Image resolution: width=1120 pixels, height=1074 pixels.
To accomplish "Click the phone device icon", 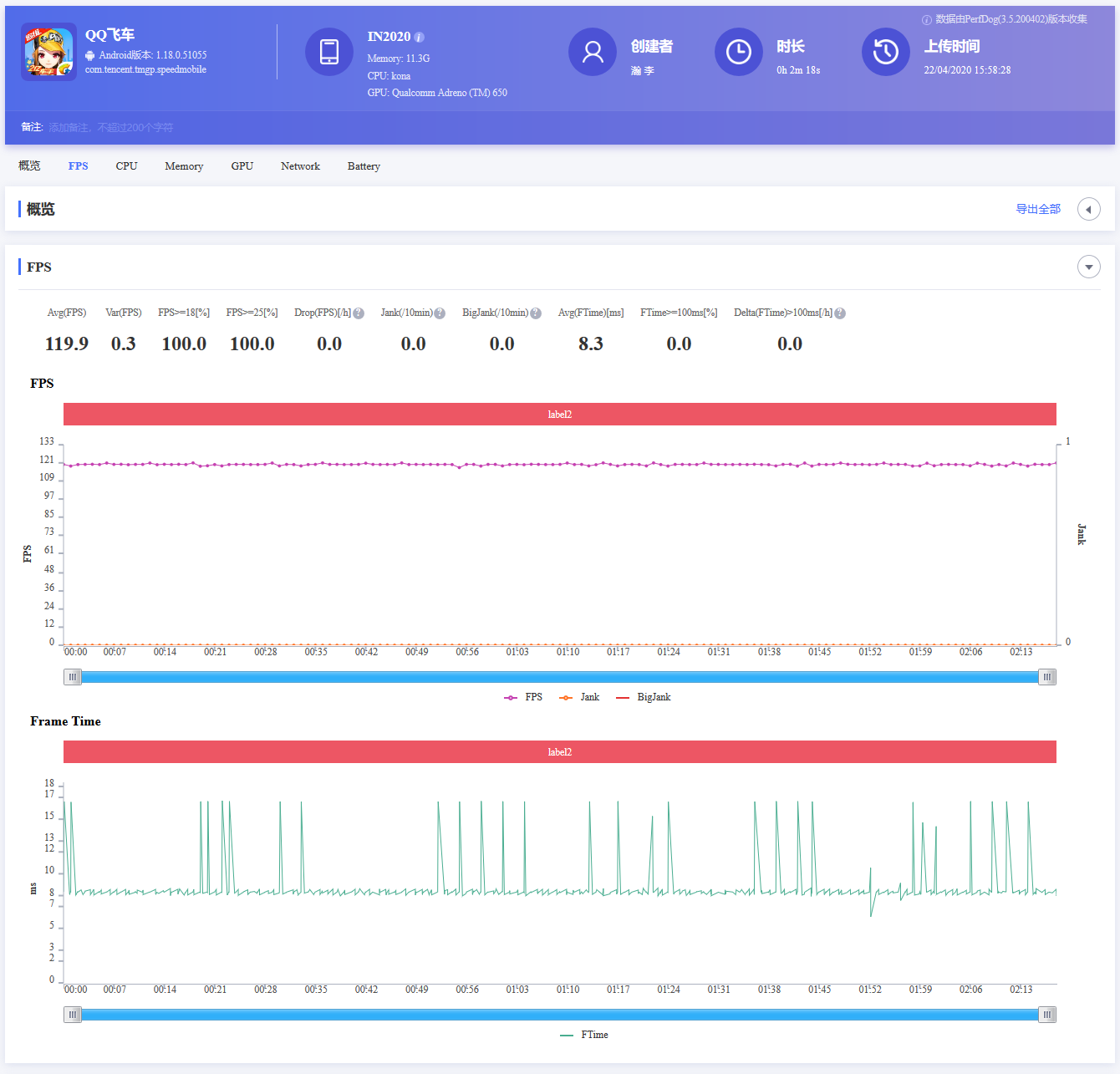I will tap(329, 52).
